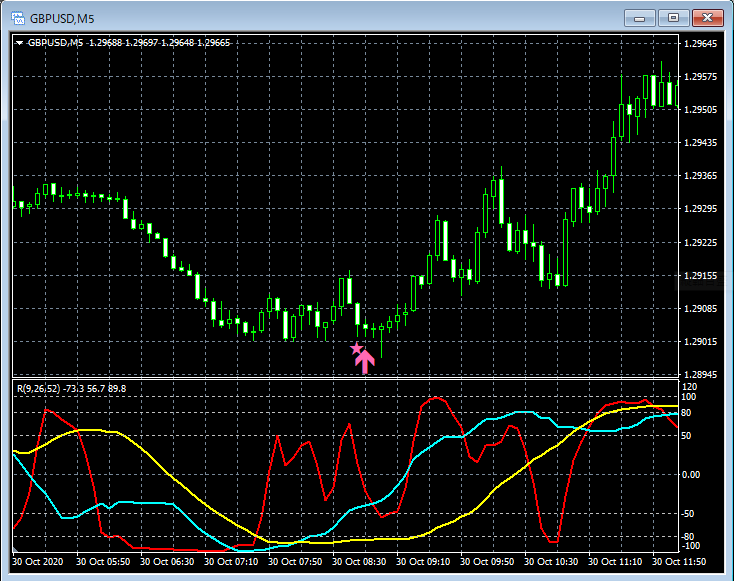Click the GBPUSD,M5 chart window icon
The image size is (734, 581).
click(18, 18)
